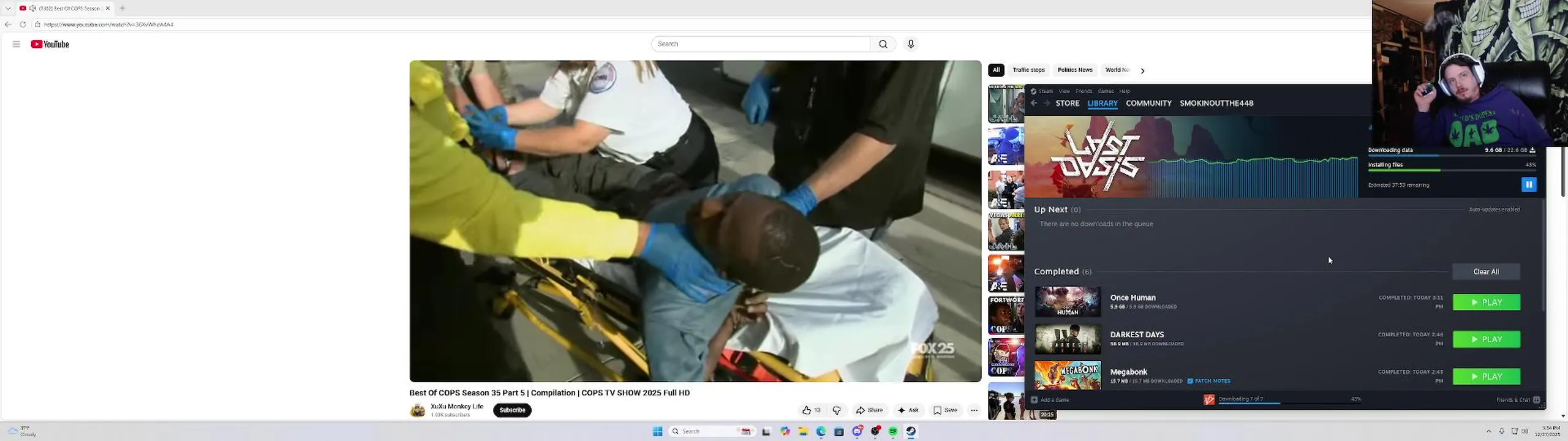Screen dimensions: 1568x441
Task: Open the Games menu in Steam
Action: click(x=1106, y=91)
